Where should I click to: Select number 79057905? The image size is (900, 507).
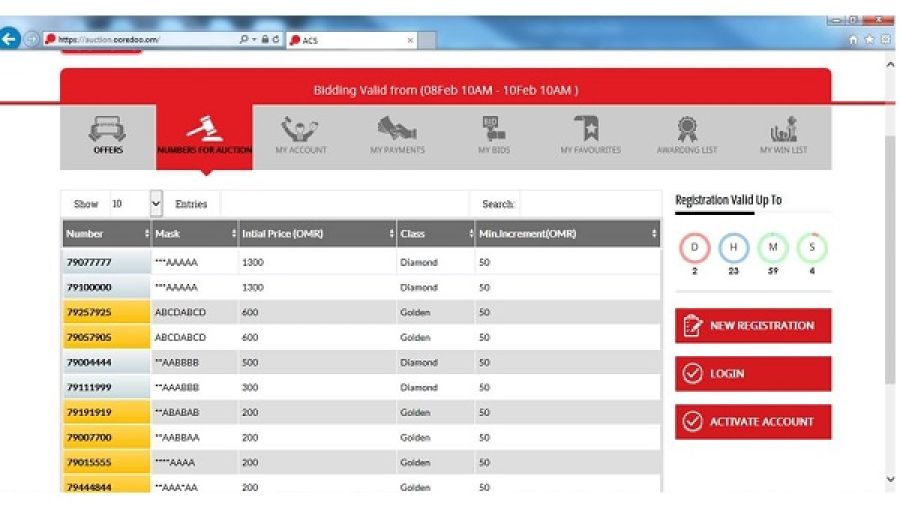[x=89, y=337]
